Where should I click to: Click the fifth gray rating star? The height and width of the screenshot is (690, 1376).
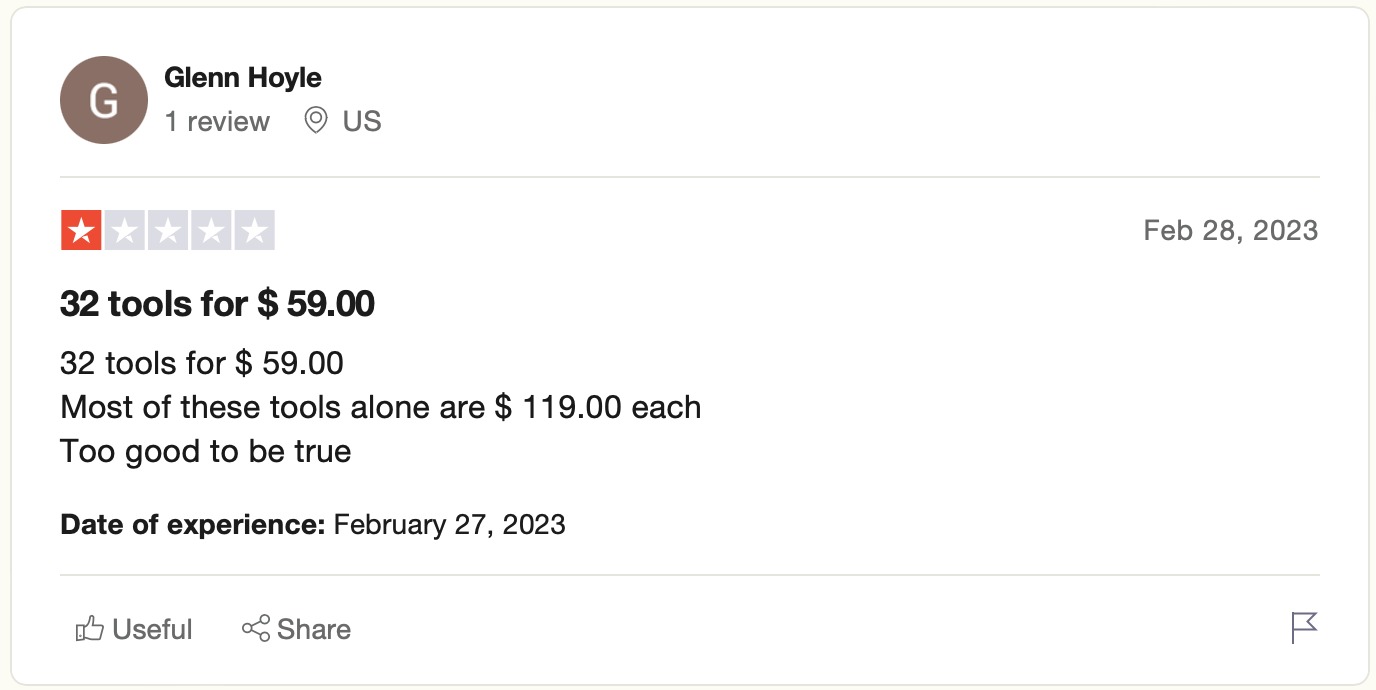click(x=254, y=231)
